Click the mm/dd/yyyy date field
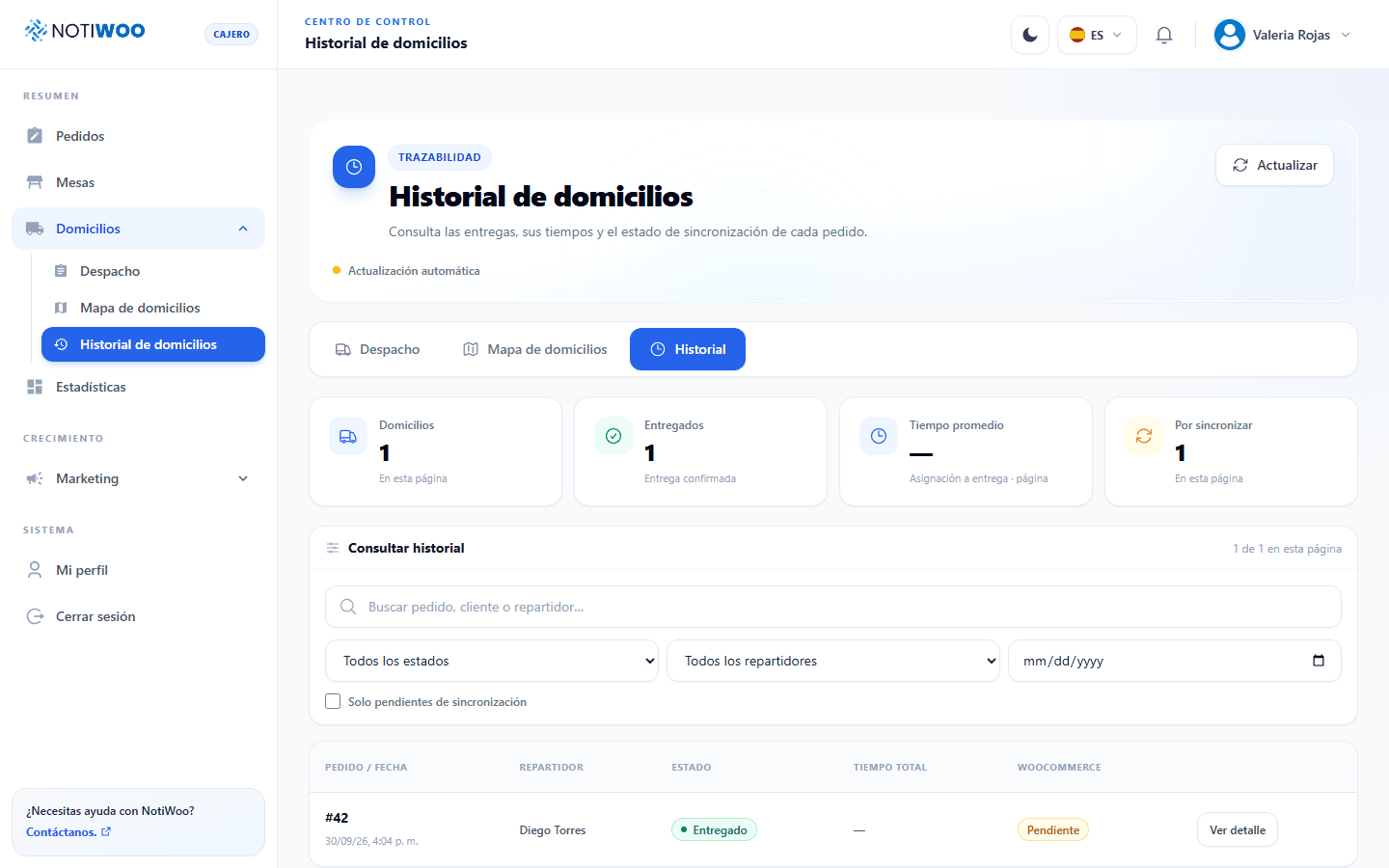1389x868 pixels. point(1175,661)
